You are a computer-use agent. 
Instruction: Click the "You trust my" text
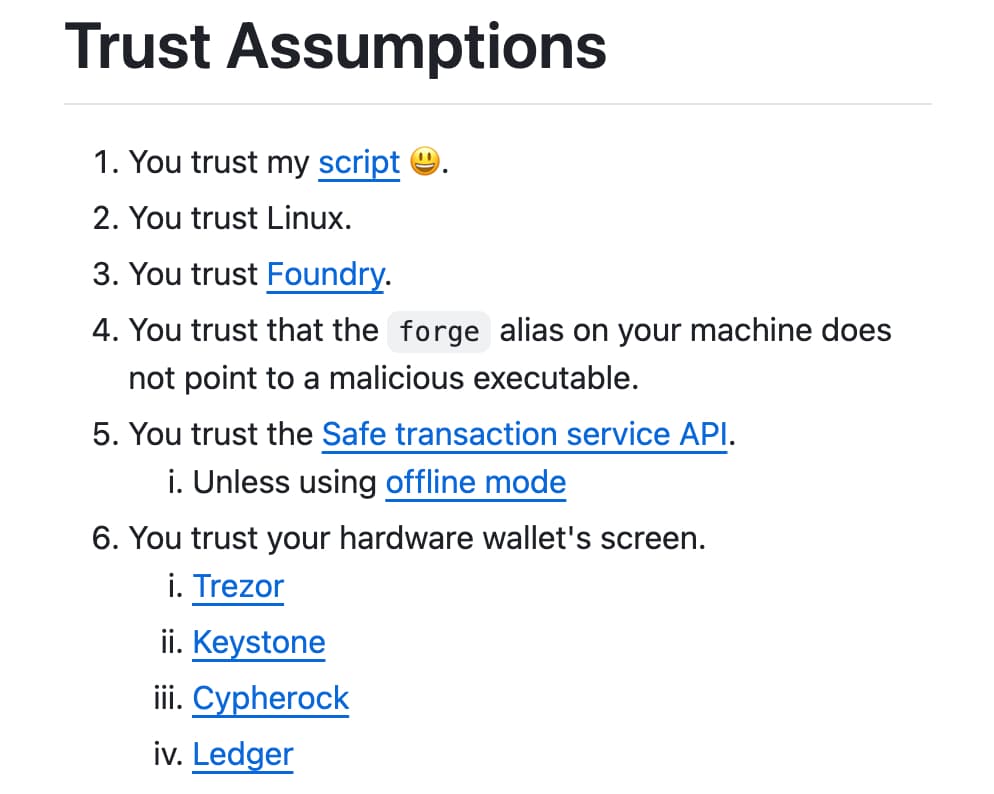(x=219, y=162)
